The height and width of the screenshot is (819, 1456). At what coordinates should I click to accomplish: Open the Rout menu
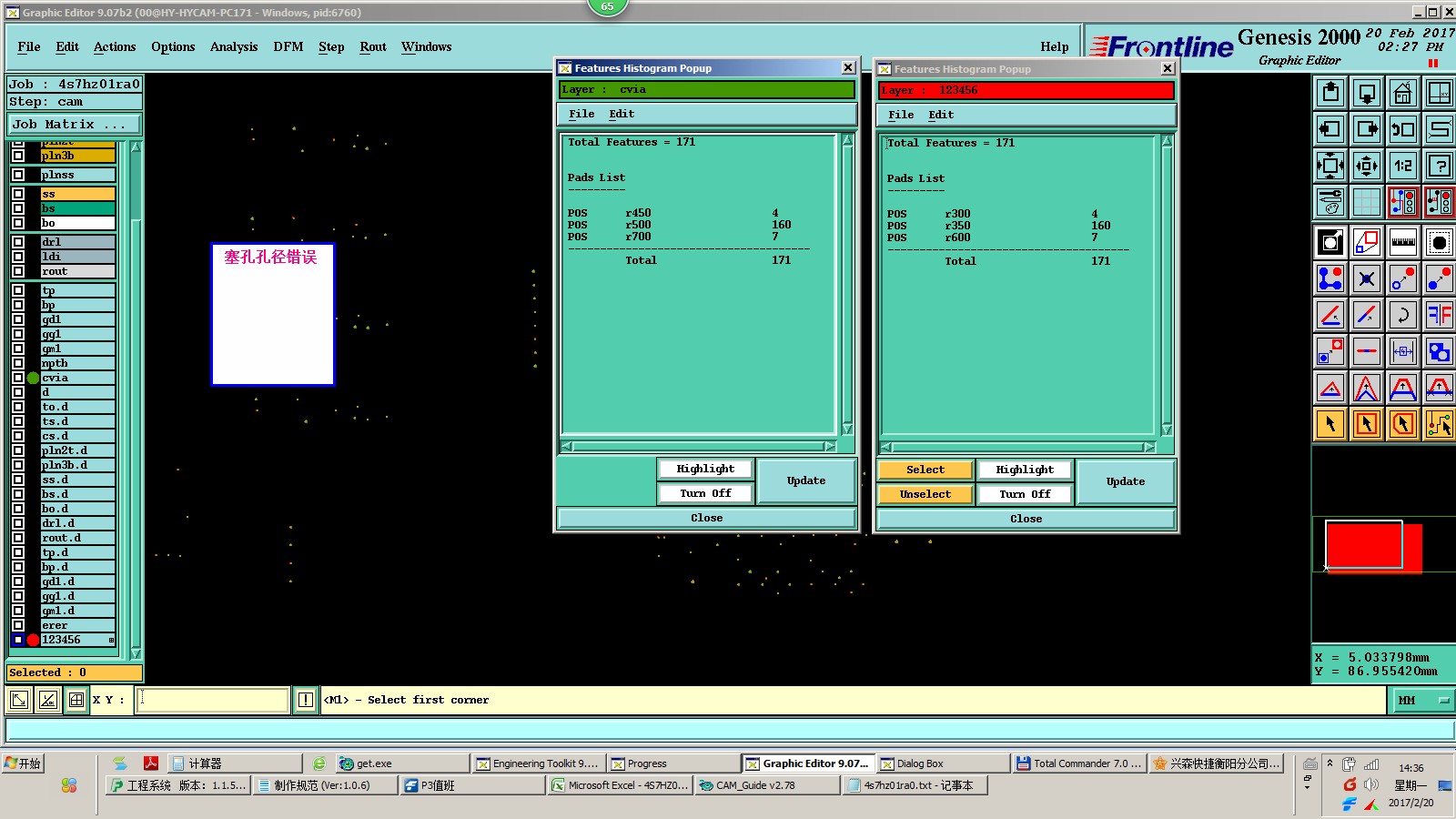[x=373, y=46]
